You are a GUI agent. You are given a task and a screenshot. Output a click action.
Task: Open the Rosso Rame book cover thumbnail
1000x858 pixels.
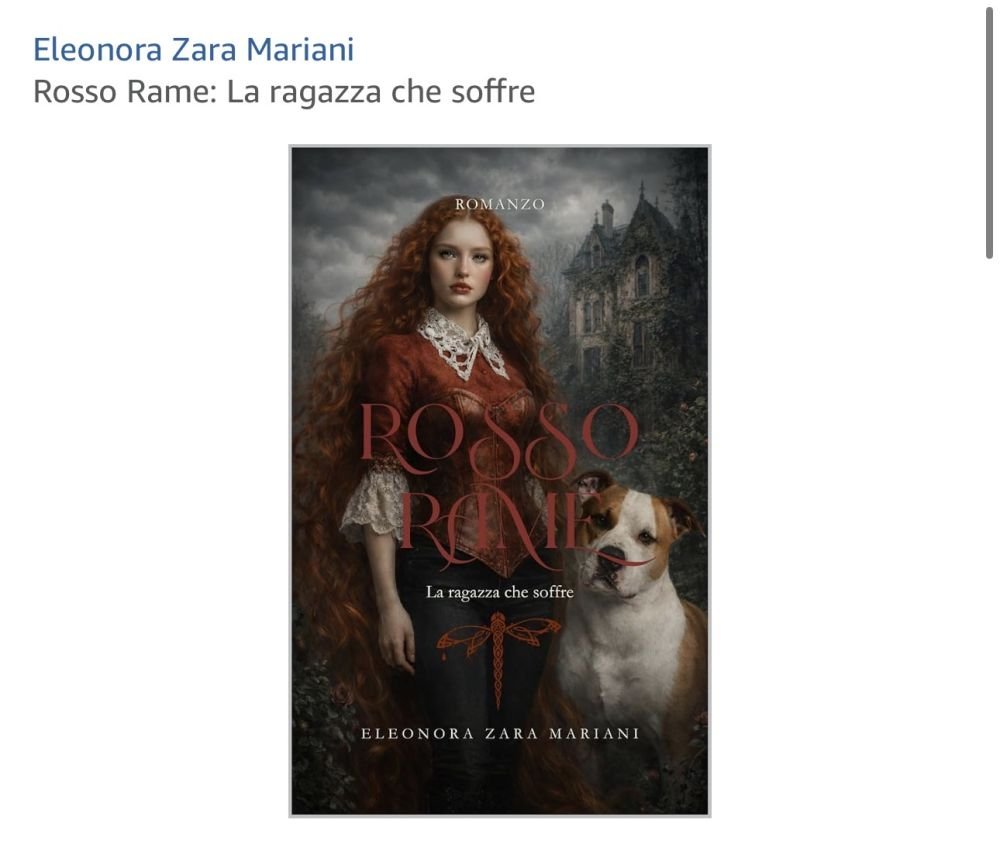coord(500,481)
